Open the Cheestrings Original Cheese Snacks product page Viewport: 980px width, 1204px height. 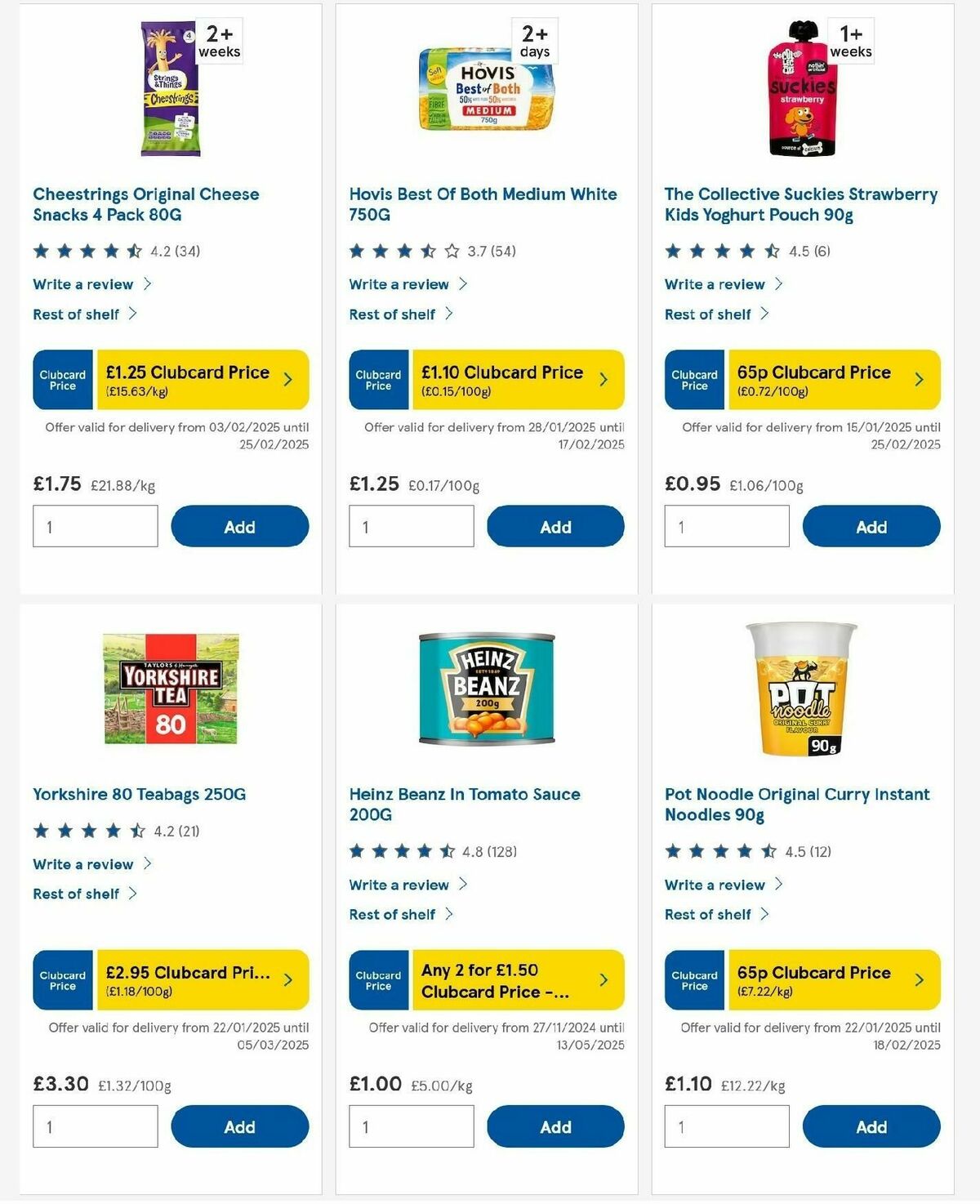(x=145, y=204)
